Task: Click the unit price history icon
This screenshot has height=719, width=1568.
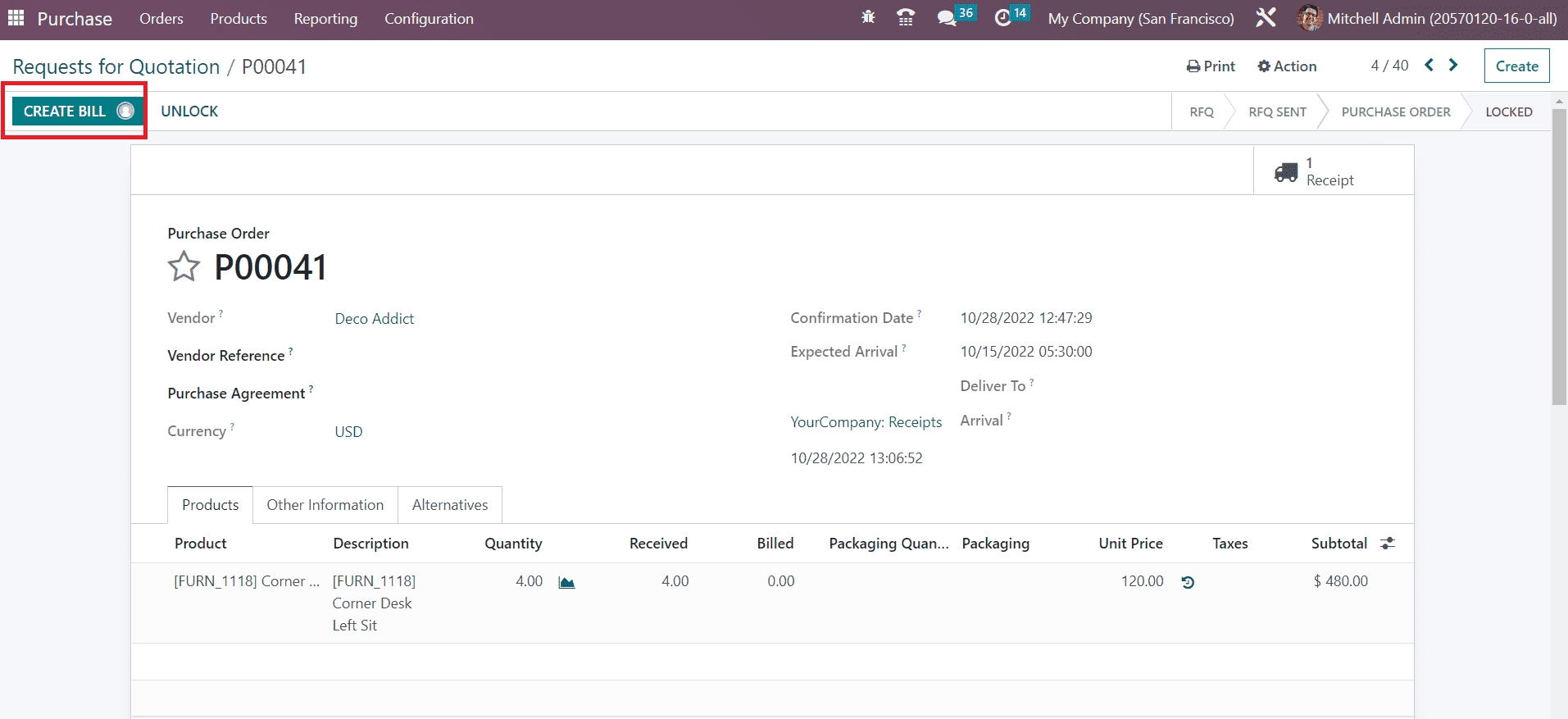Action: coord(1188,582)
